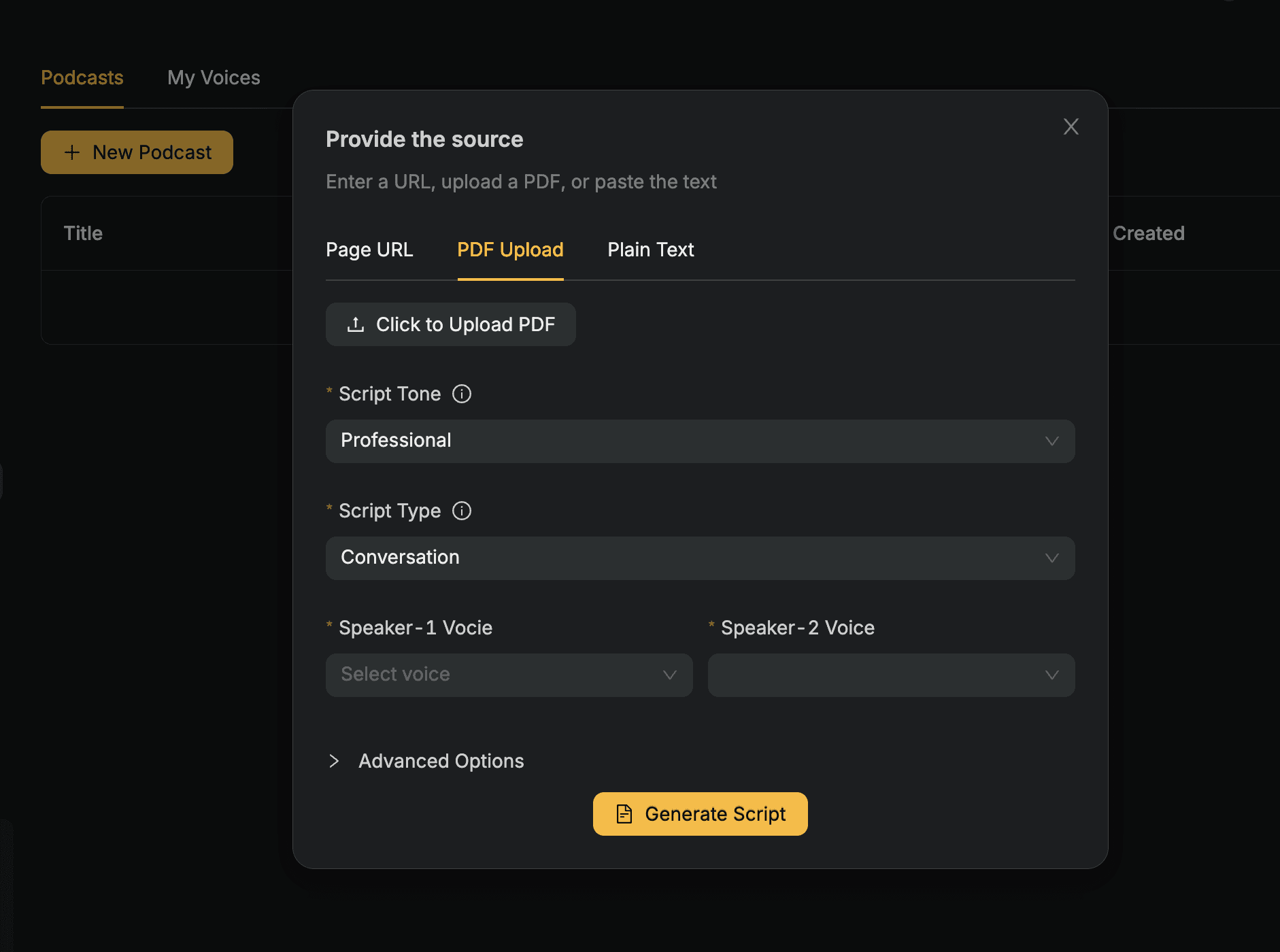Image resolution: width=1280 pixels, height=952 pixels.
Task: Switch to the Page URL tab
Action: 369,250
